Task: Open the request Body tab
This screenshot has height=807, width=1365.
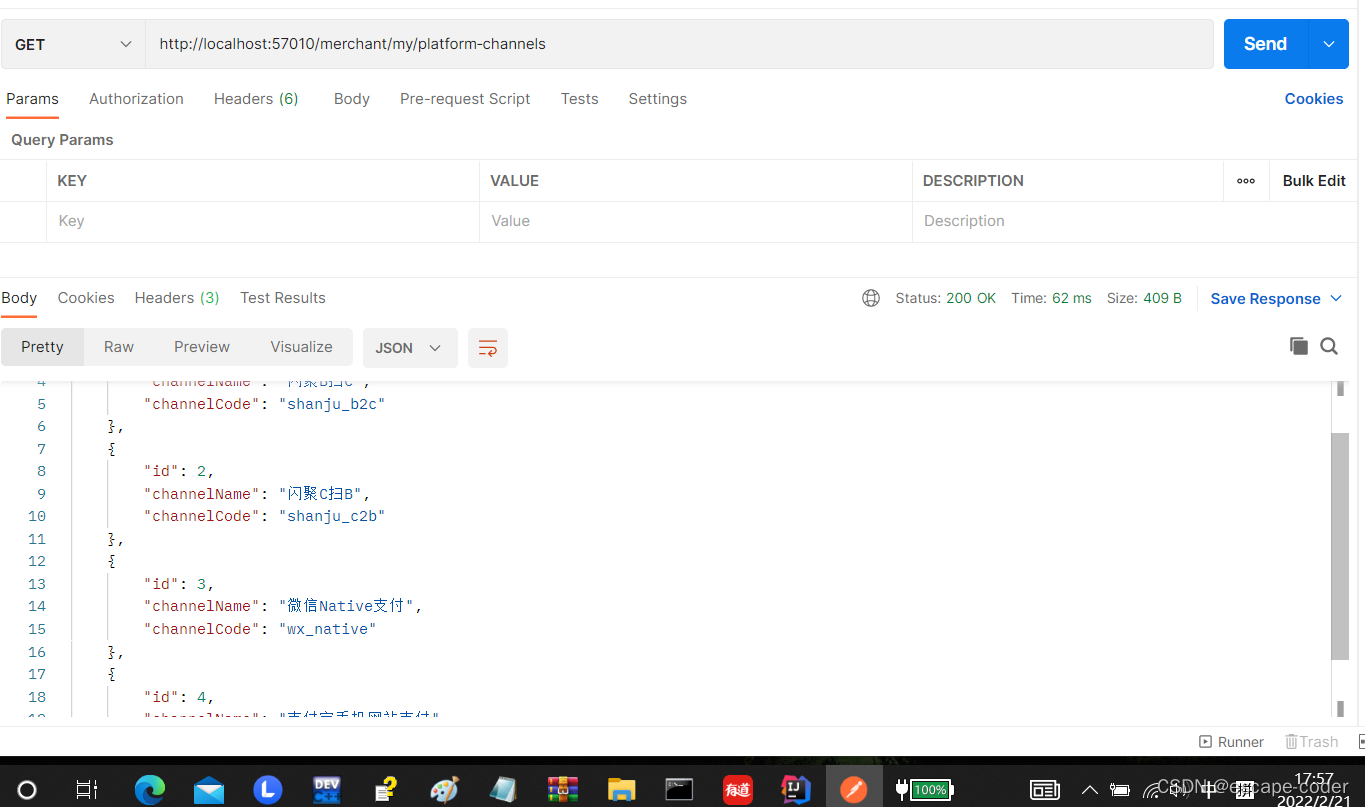Action: (352, 99)
